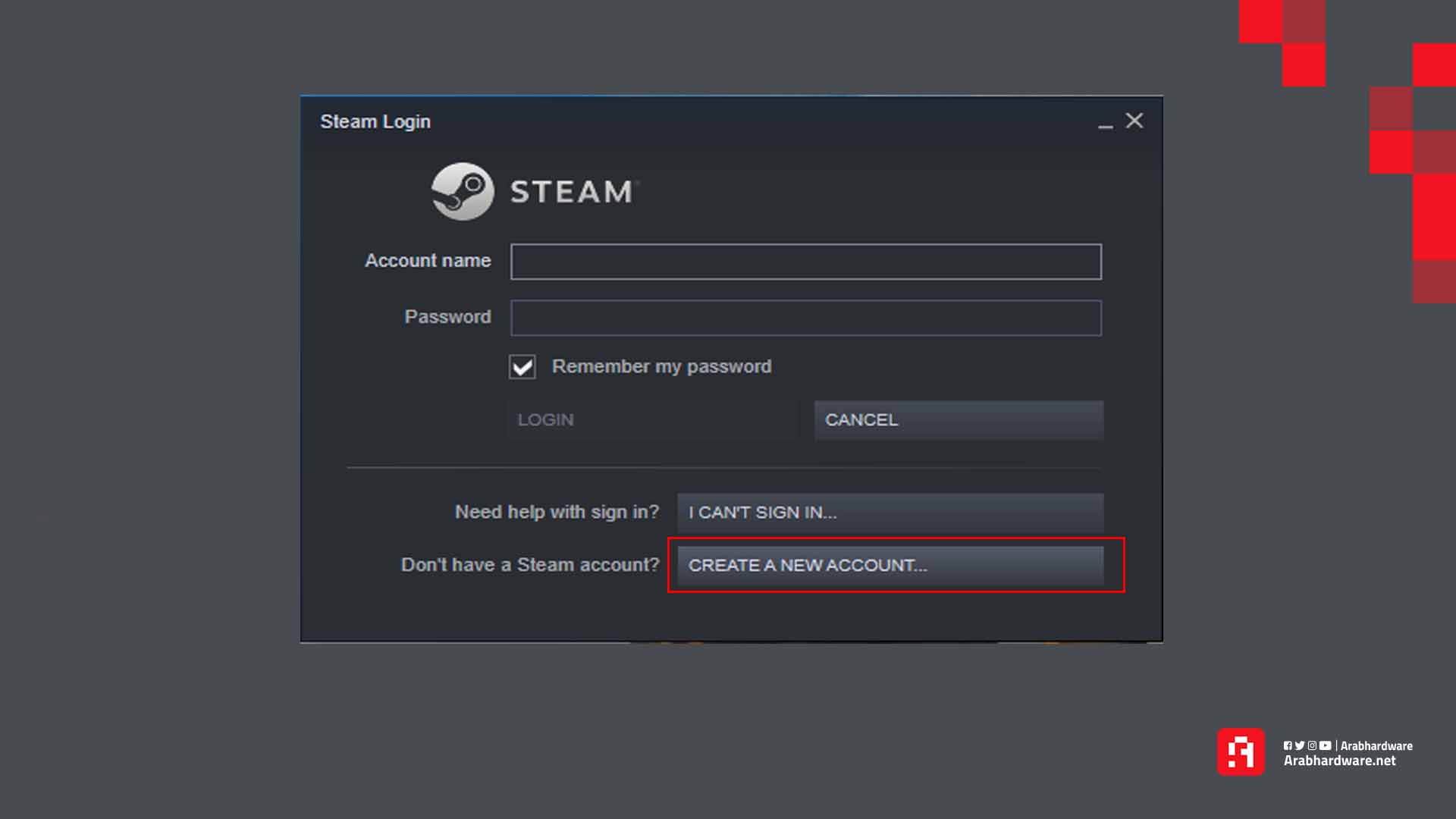Viewport: 1456px width, 819px height.
Task: Close the Steam Login window
Action: pyautogui.click(x=1134, y=121)
